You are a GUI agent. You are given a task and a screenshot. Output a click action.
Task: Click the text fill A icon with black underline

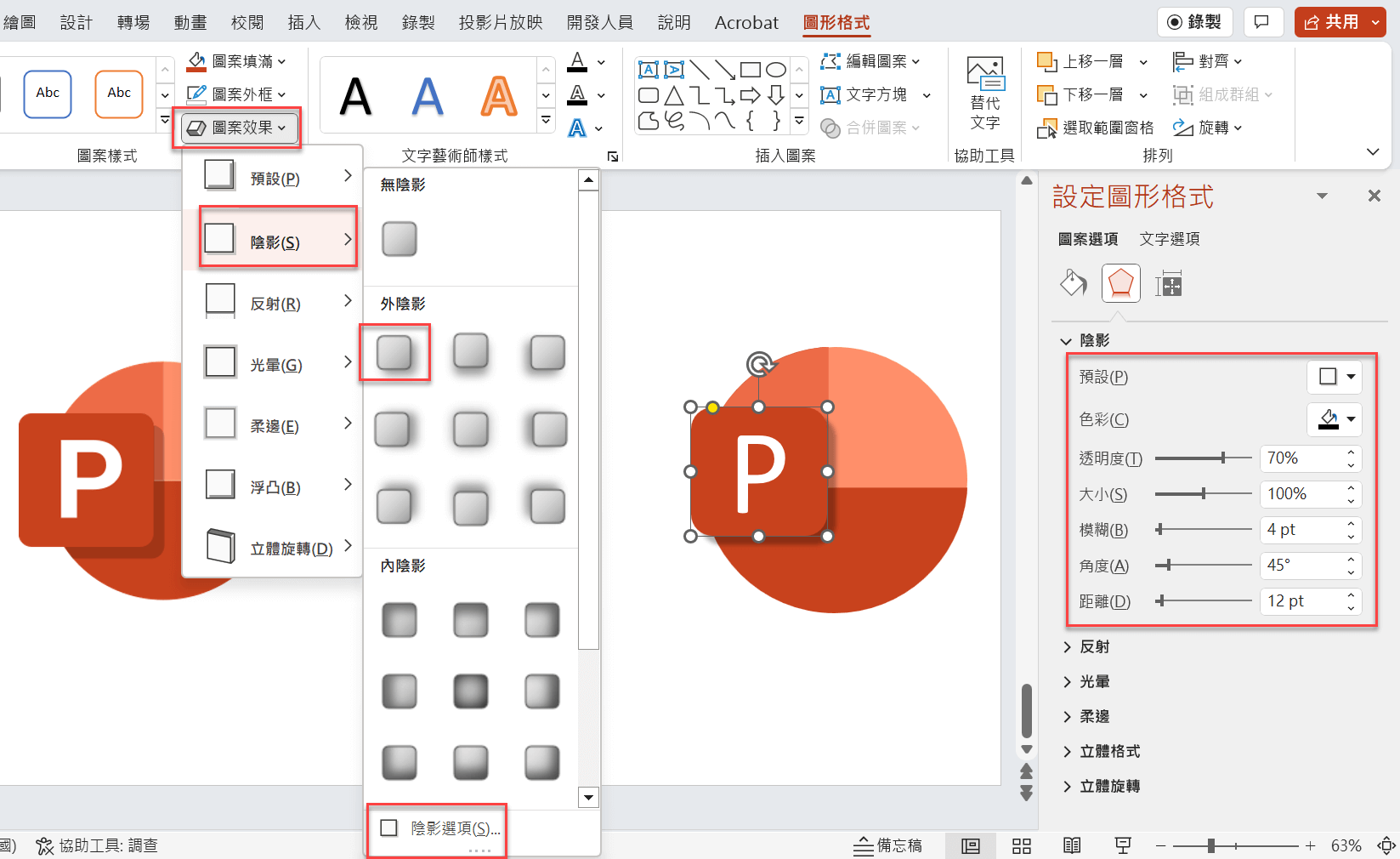click(x=578, y=62)
